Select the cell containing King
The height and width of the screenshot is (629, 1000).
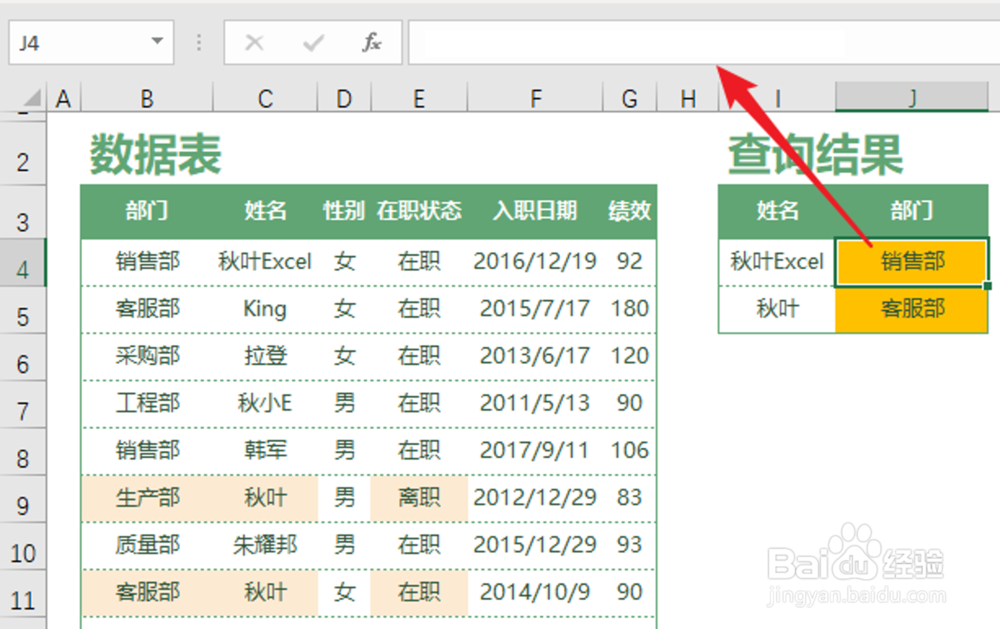(x=265, y=309)
